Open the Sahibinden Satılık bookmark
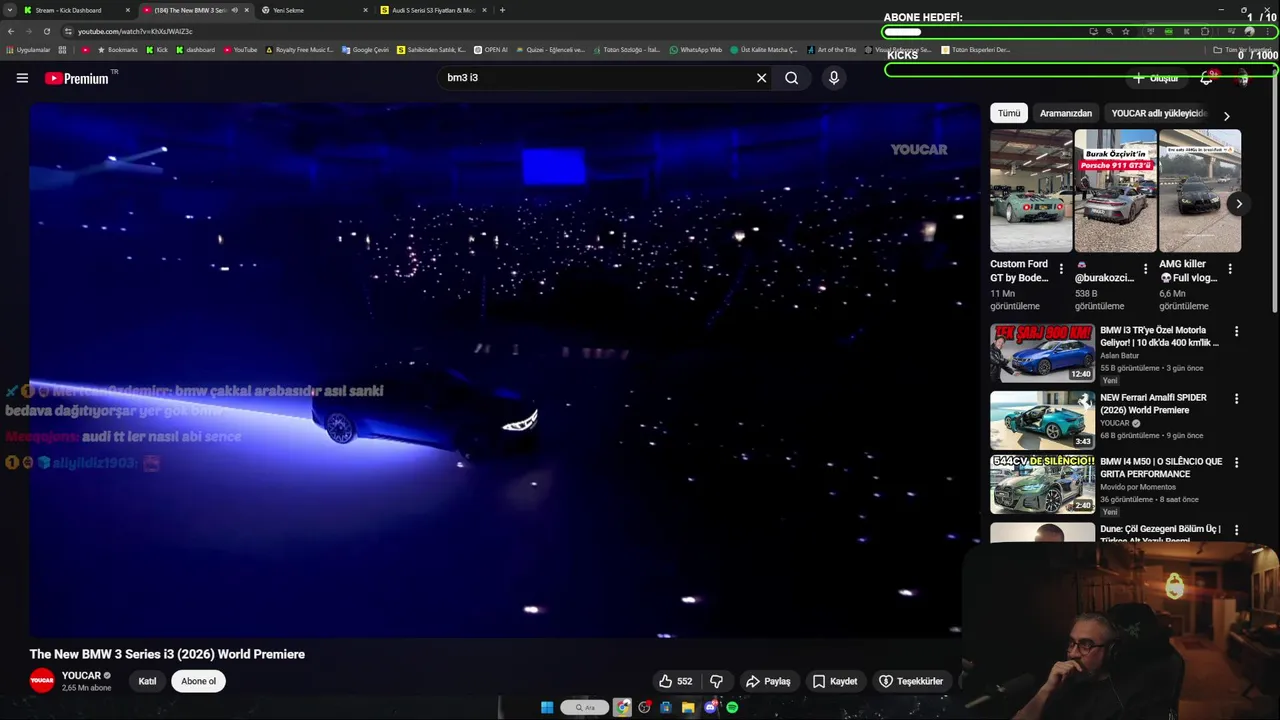Viewport: 1280px width, 720px height. click(x=432, y=49)
